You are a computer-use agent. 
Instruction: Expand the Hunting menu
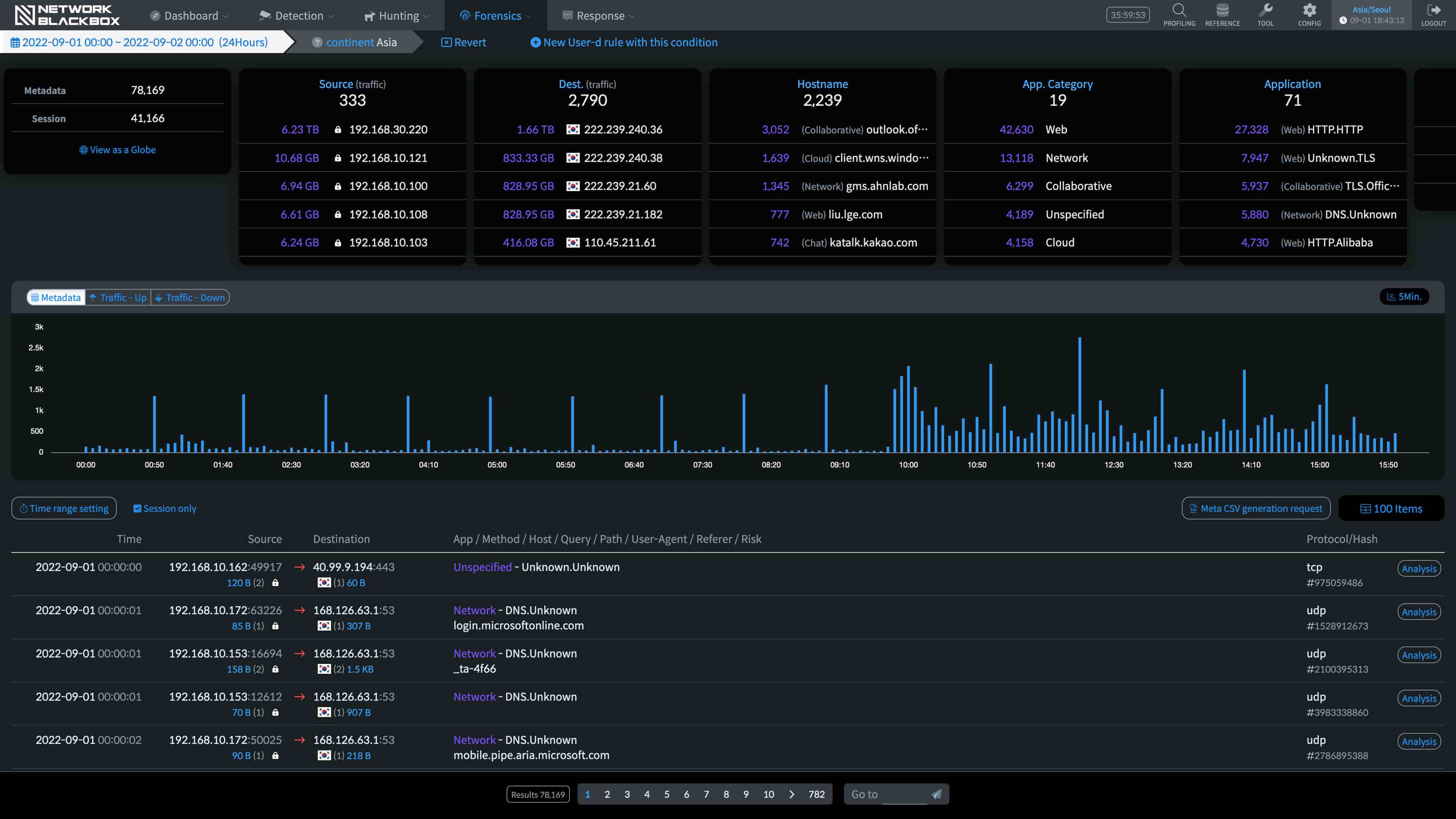(x=397, y=16)
